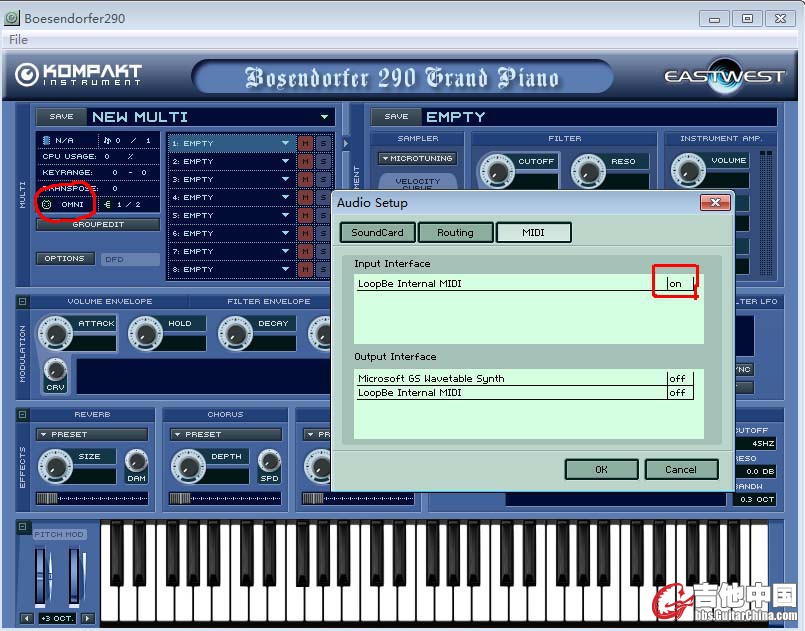Click the reverb DAM knob
The width and height of the screenshot is (805, 631).
(x=137, y=461)
